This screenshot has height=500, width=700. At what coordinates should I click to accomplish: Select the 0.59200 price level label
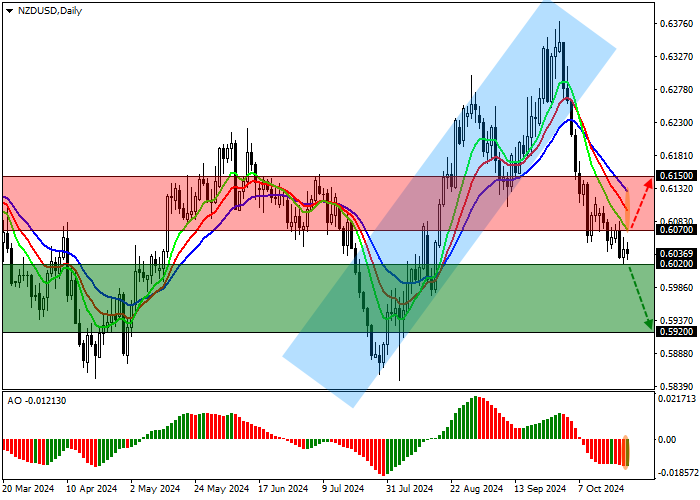(676, 332)
